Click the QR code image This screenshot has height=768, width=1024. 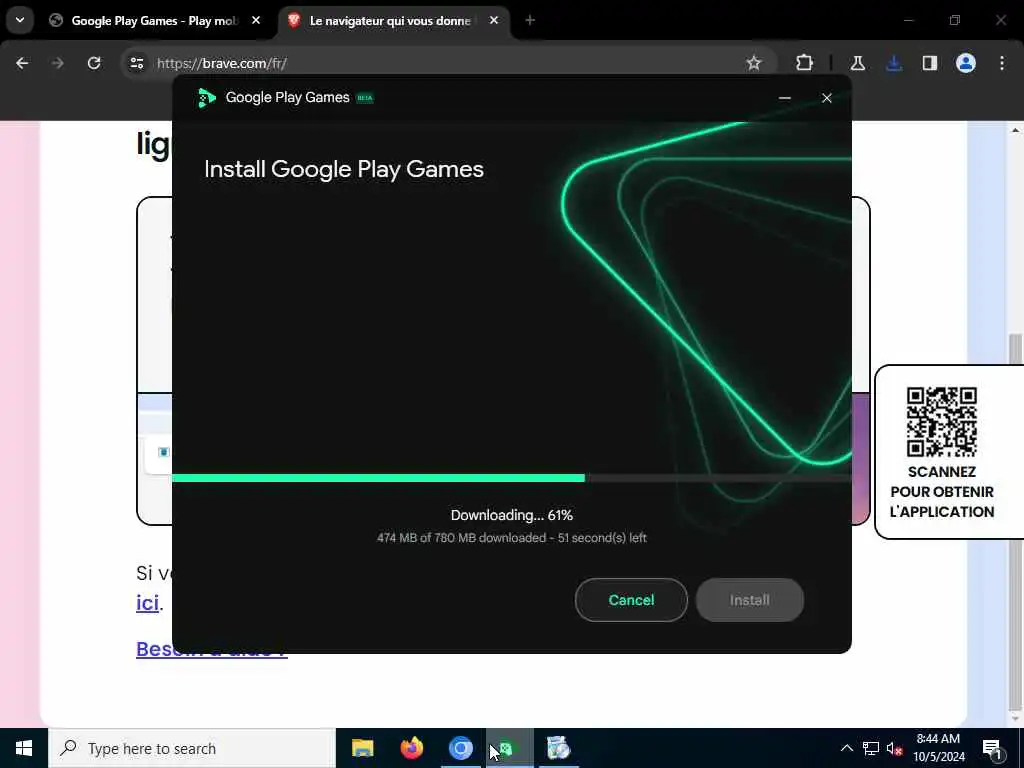942,422
